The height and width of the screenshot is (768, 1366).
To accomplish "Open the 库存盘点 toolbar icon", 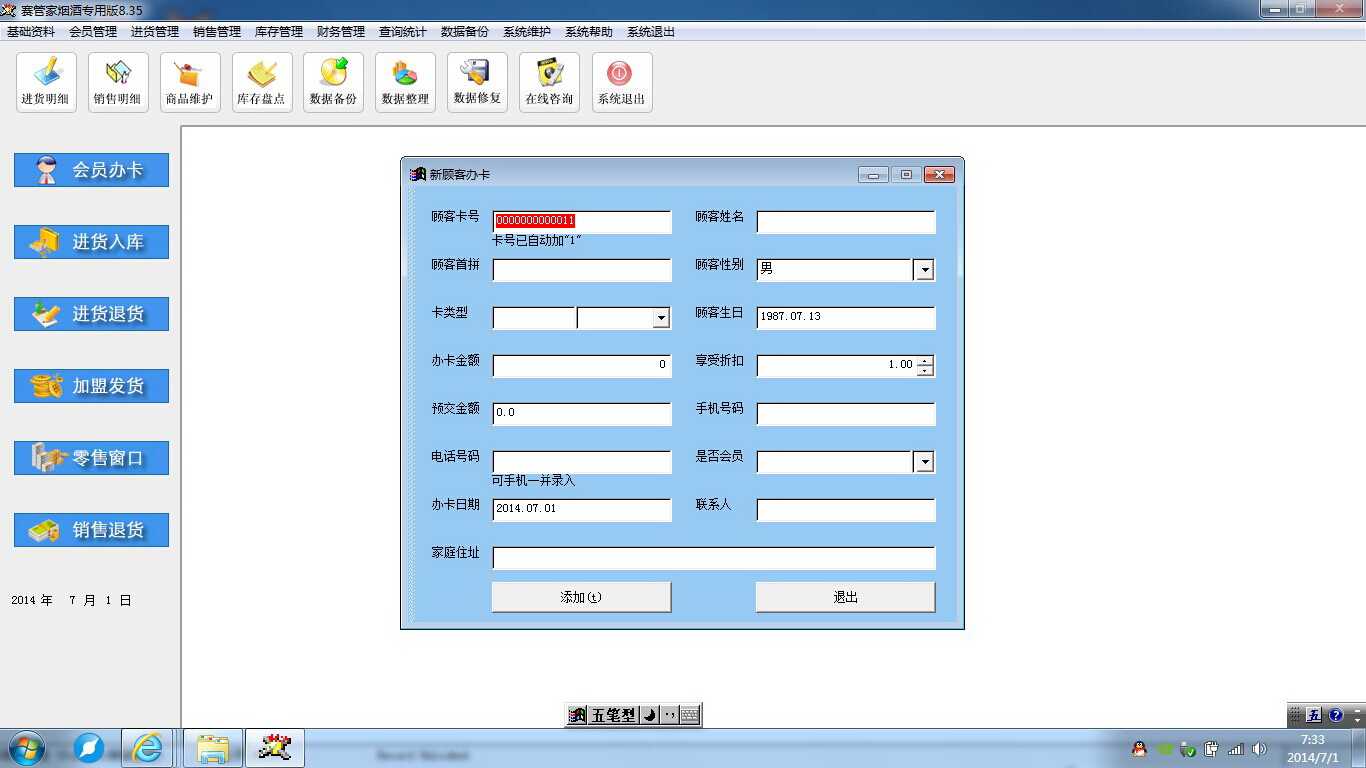I will coord(262,82).
